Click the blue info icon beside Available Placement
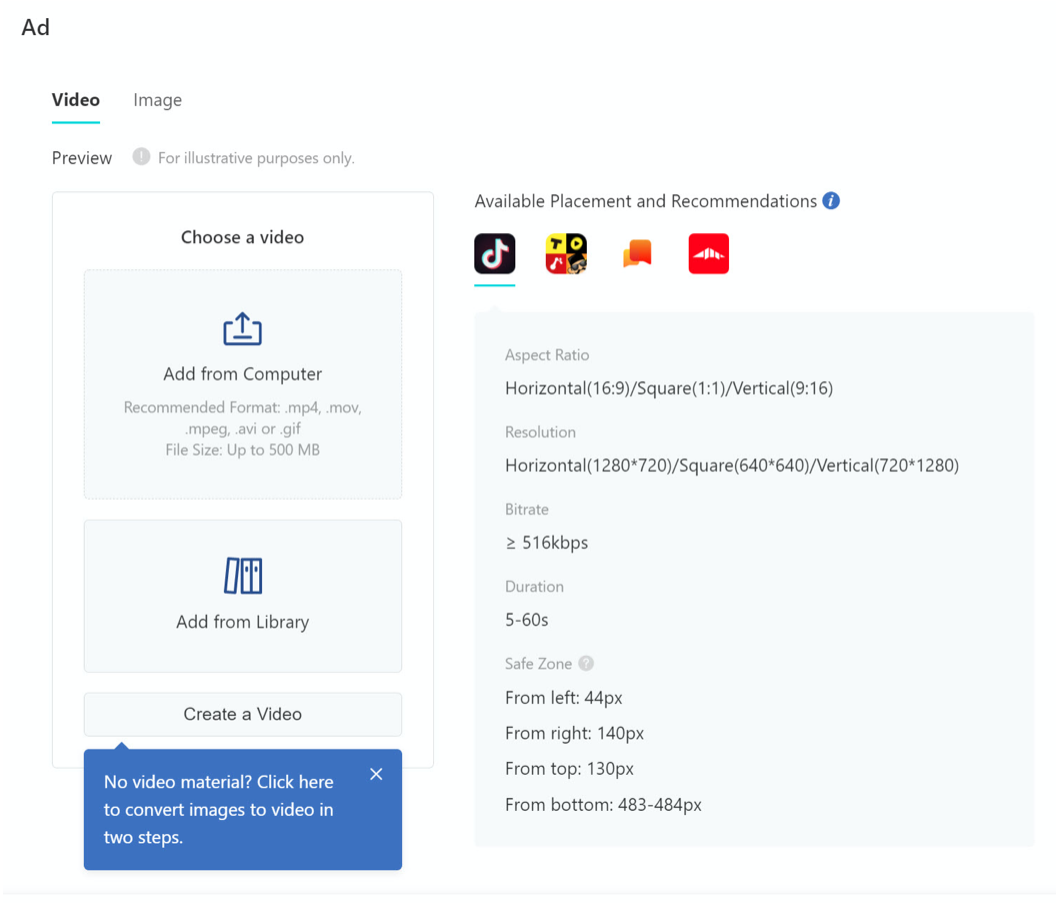This screenshot has height=916, width=1064. click(831, 201)
